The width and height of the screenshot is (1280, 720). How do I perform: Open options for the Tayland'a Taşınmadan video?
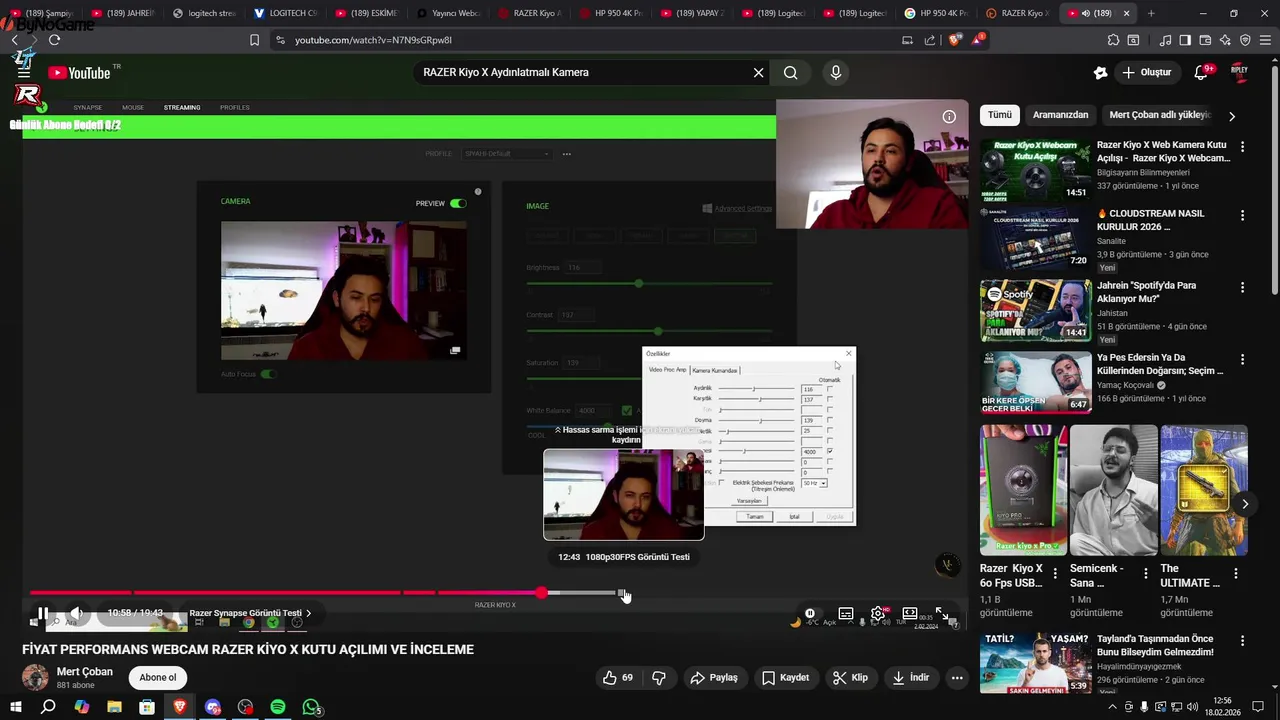click(1243, 640)
